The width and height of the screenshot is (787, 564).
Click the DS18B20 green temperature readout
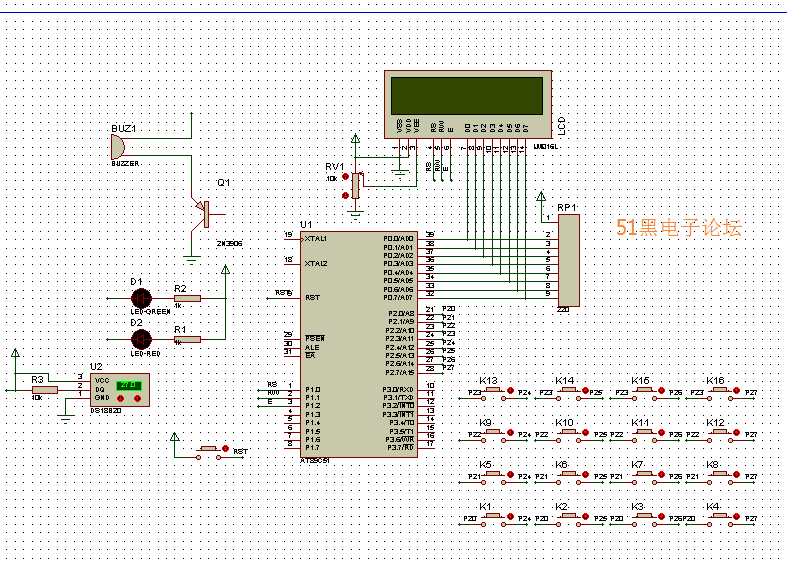coord(129,385)
